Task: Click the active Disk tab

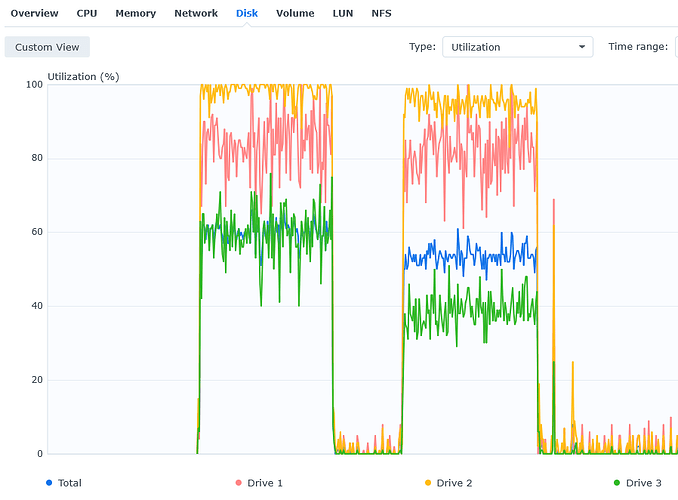Action: click(x=246, y=13)
